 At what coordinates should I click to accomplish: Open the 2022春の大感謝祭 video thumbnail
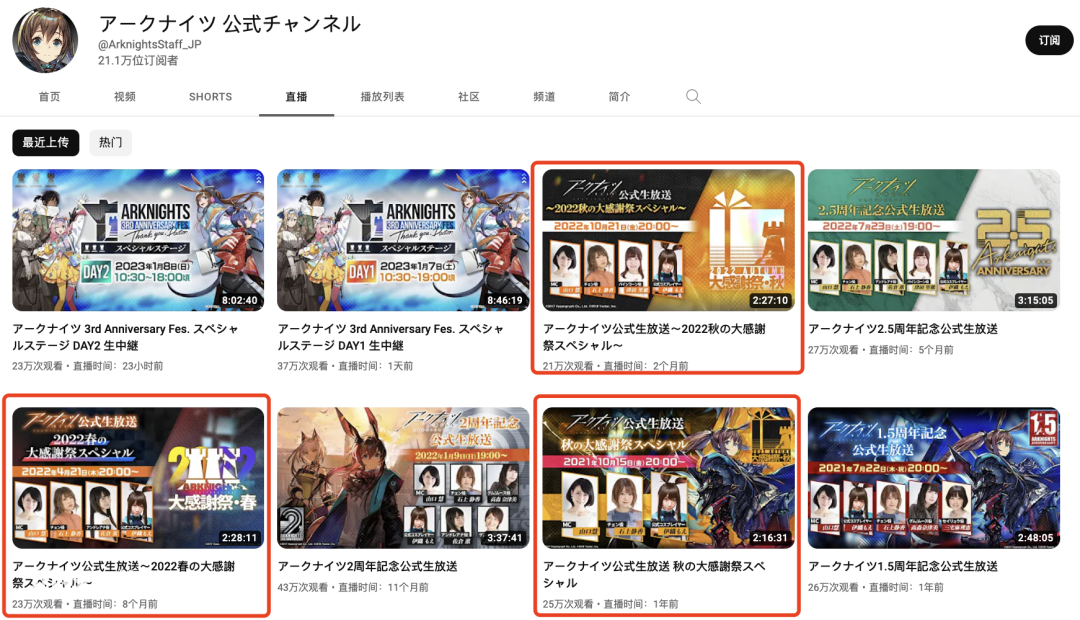coord(138,477)
